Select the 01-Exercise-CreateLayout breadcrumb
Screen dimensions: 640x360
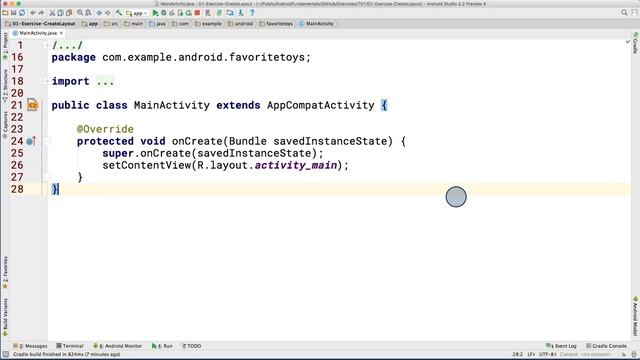point(40,24)
